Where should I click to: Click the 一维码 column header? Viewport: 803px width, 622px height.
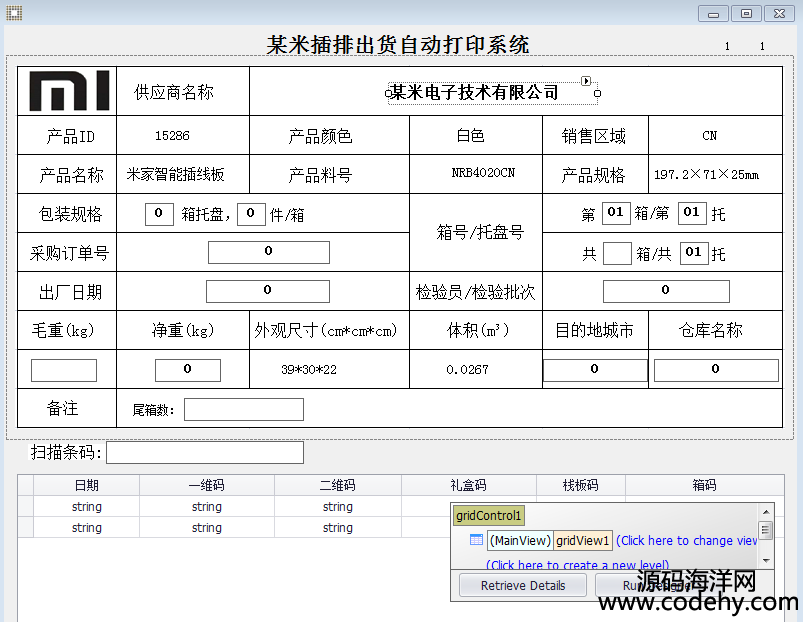coord(206,485)
